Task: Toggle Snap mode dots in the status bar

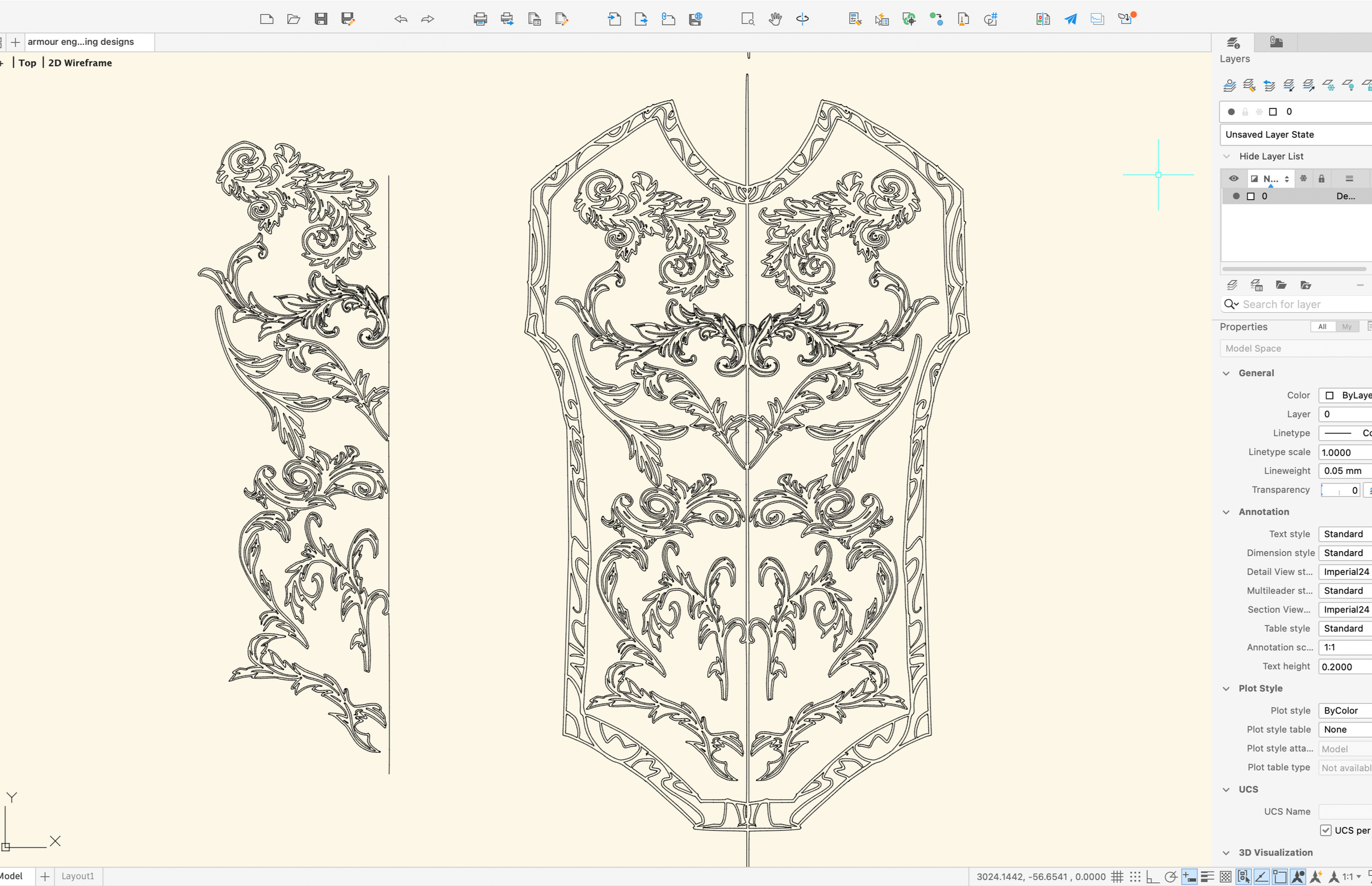Action: tap(1135, 876)
